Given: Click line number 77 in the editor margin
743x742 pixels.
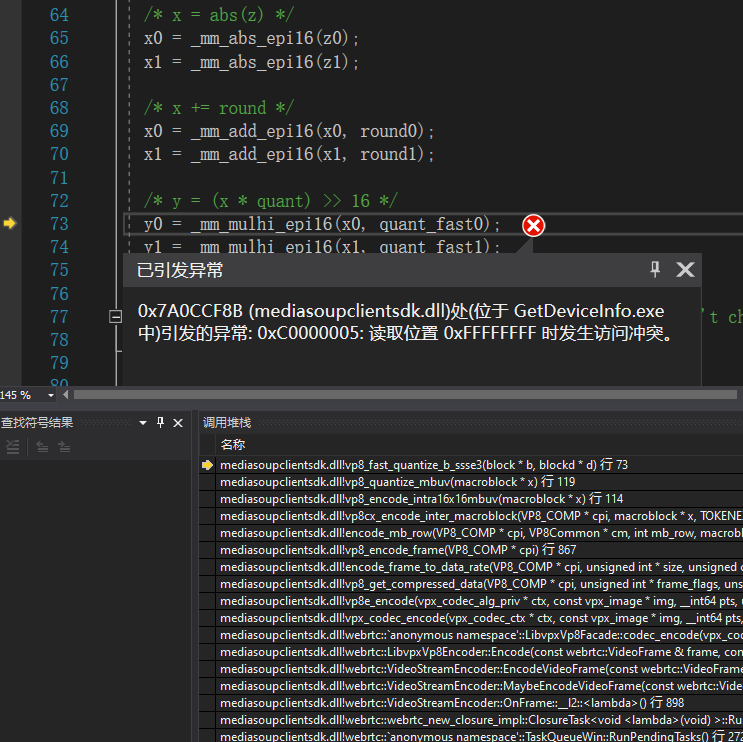Looking at the screenshot, I should (x=59, y=317).
